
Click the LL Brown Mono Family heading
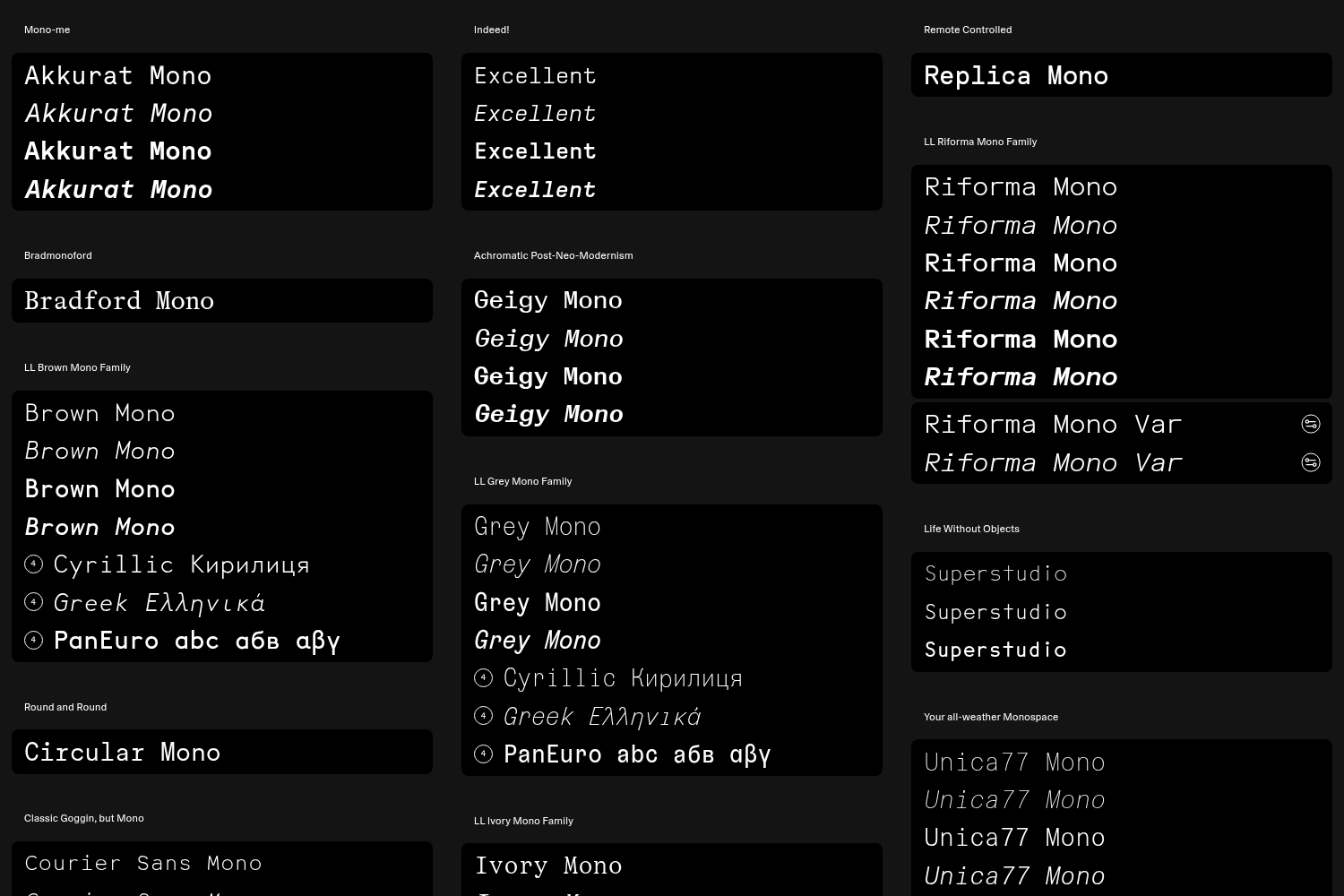pos(77,367)
